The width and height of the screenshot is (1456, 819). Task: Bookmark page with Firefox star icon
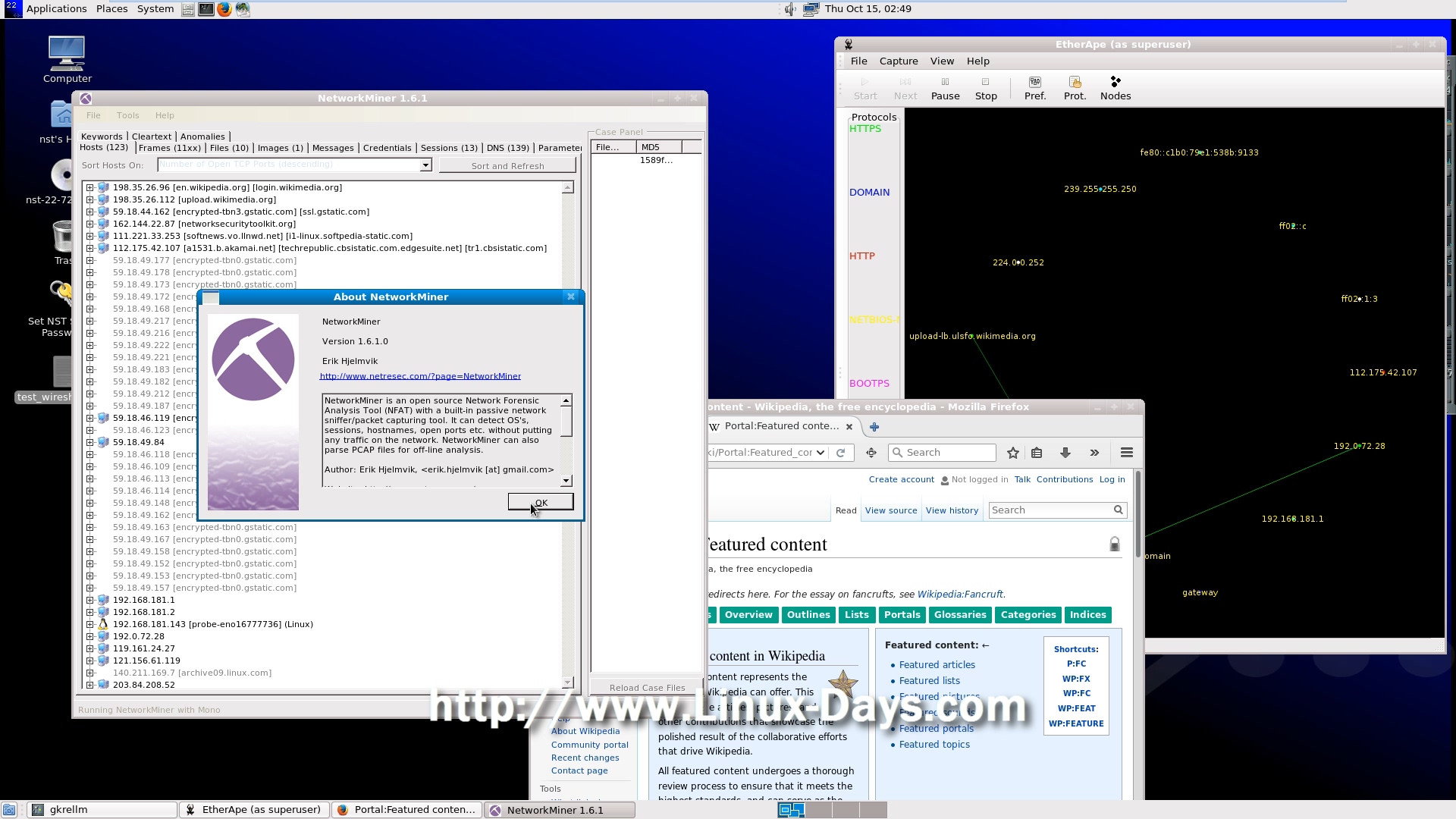click(1012, 453)
